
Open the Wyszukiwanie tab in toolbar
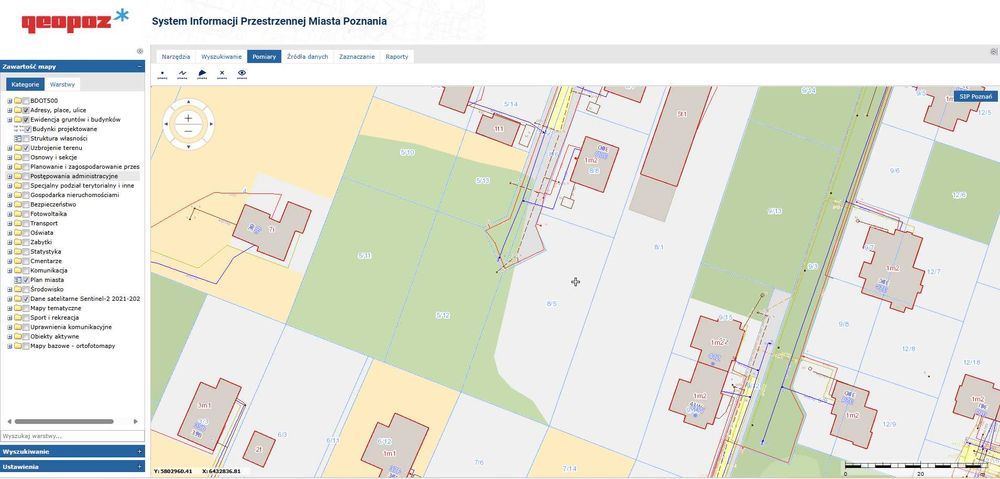(221, 57)
